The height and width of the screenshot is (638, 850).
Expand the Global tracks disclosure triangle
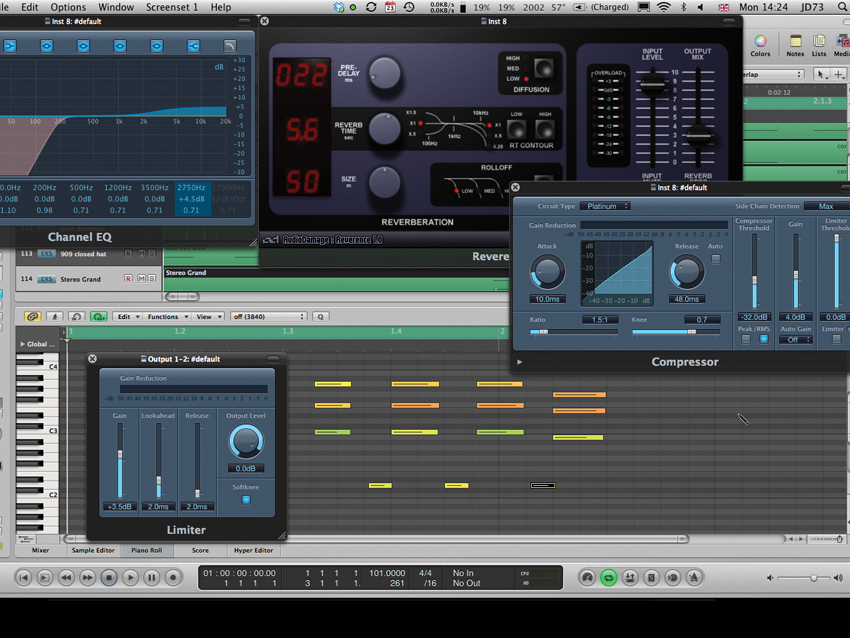click(23, 344)
